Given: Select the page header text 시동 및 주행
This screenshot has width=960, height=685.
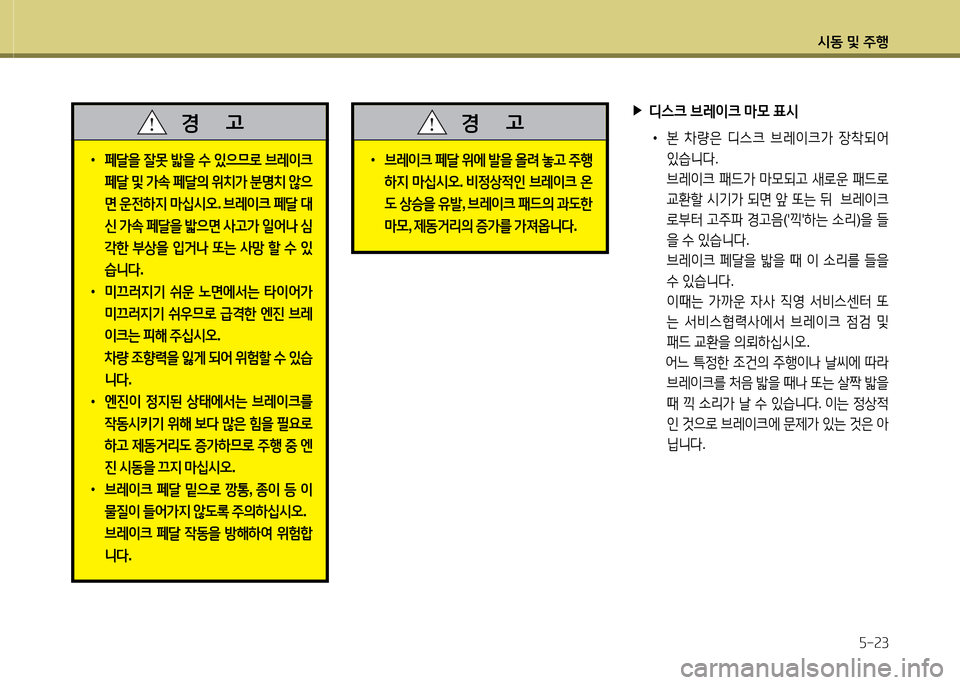Looking at the screenshot, I should [x=853, y=42].
